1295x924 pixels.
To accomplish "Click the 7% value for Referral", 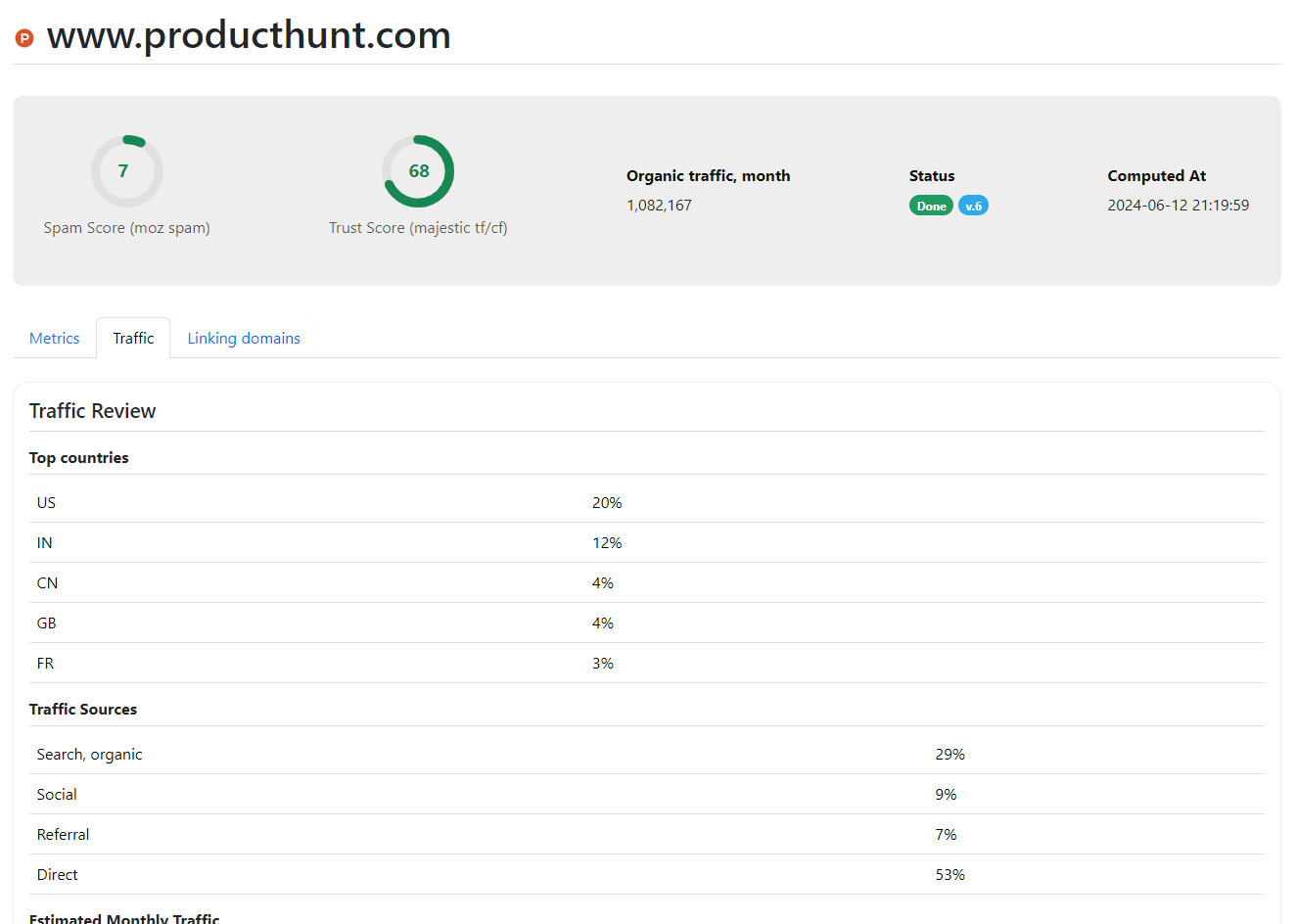I will pyautogui.click(x=946, y=835).
